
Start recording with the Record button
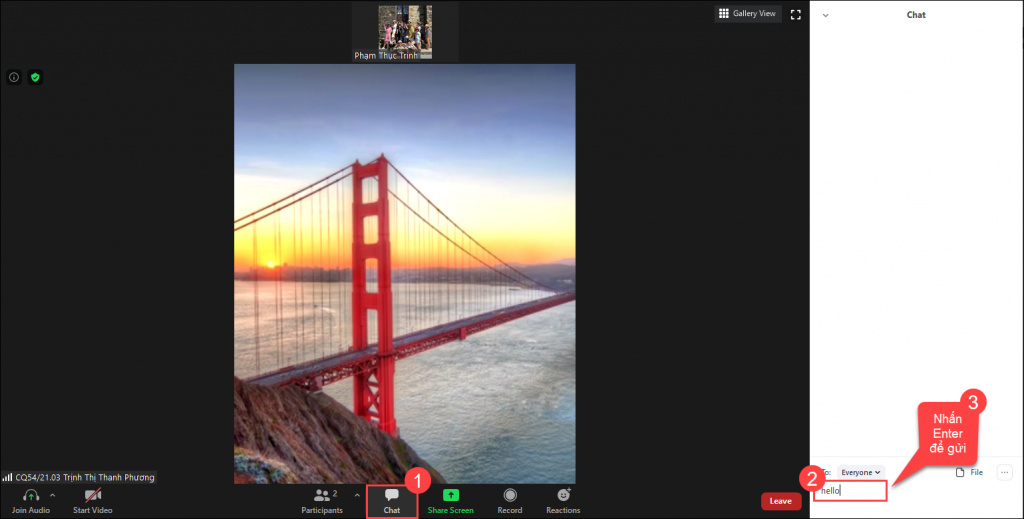[x=510, y=495]
